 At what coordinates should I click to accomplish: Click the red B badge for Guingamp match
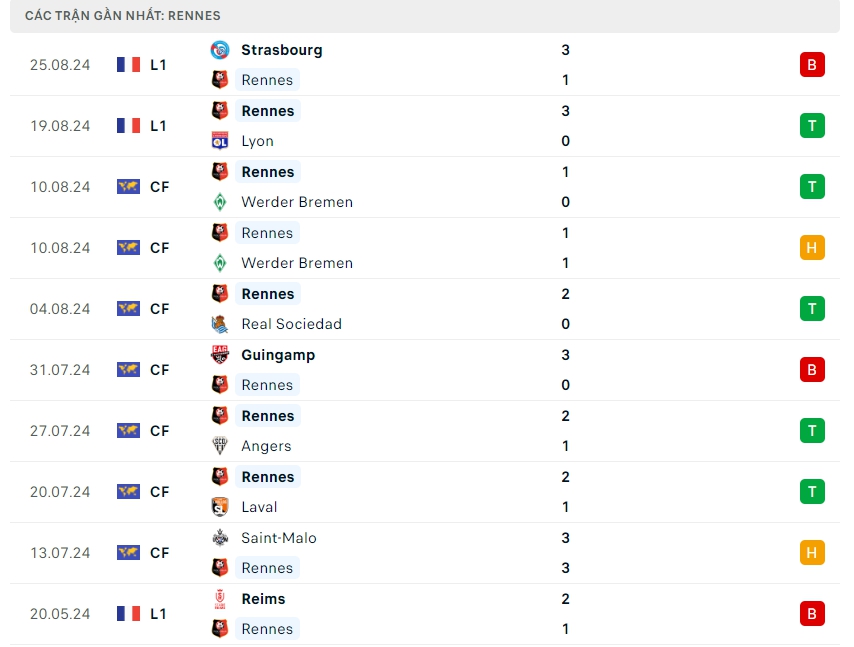[812, 370]
